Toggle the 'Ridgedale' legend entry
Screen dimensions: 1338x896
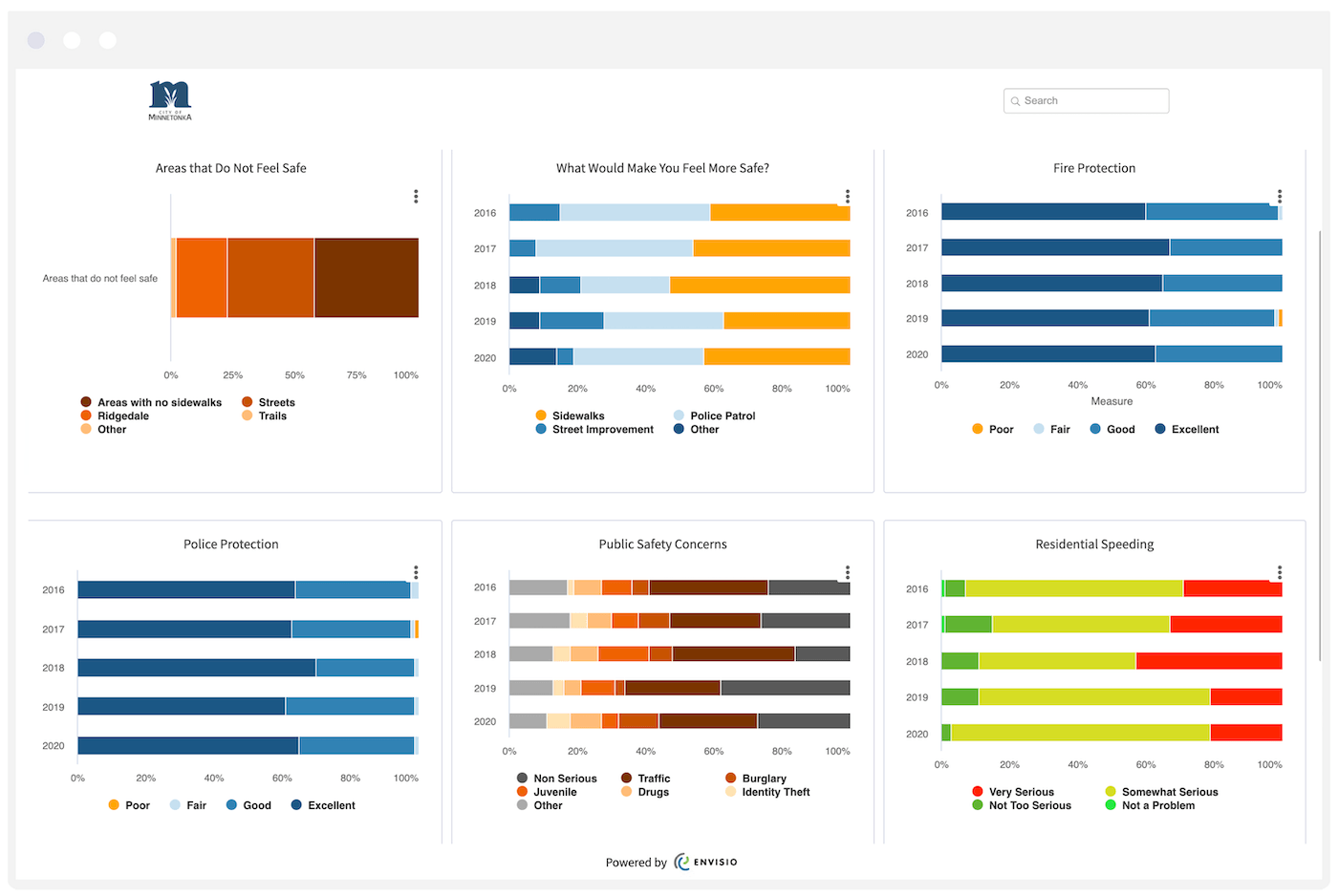(117, 416)
